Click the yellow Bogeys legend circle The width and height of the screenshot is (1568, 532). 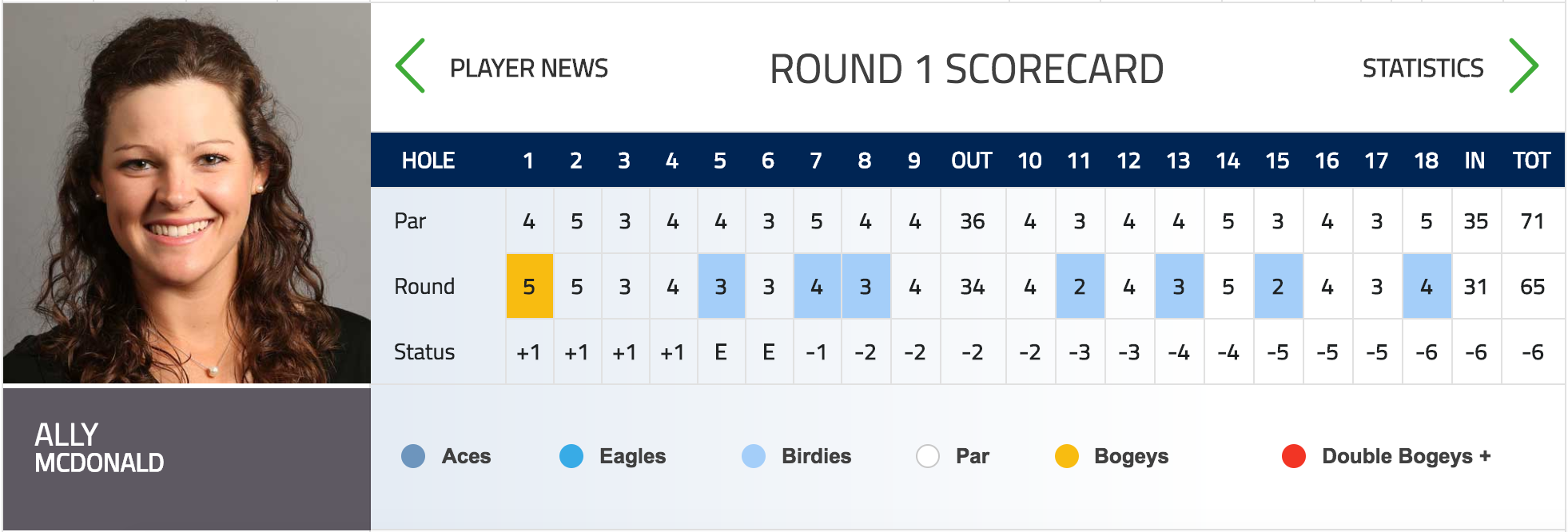pos(1067,456)
